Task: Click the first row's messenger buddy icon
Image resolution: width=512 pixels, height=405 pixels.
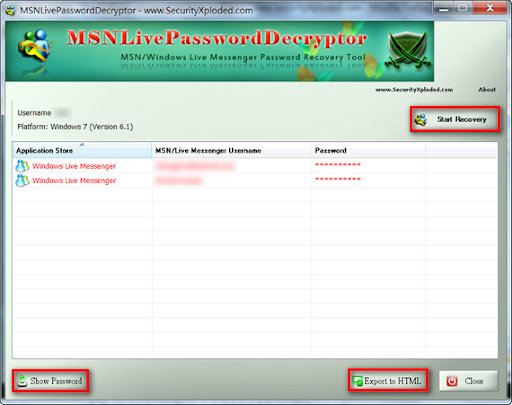Action: (x=22, y=166)
